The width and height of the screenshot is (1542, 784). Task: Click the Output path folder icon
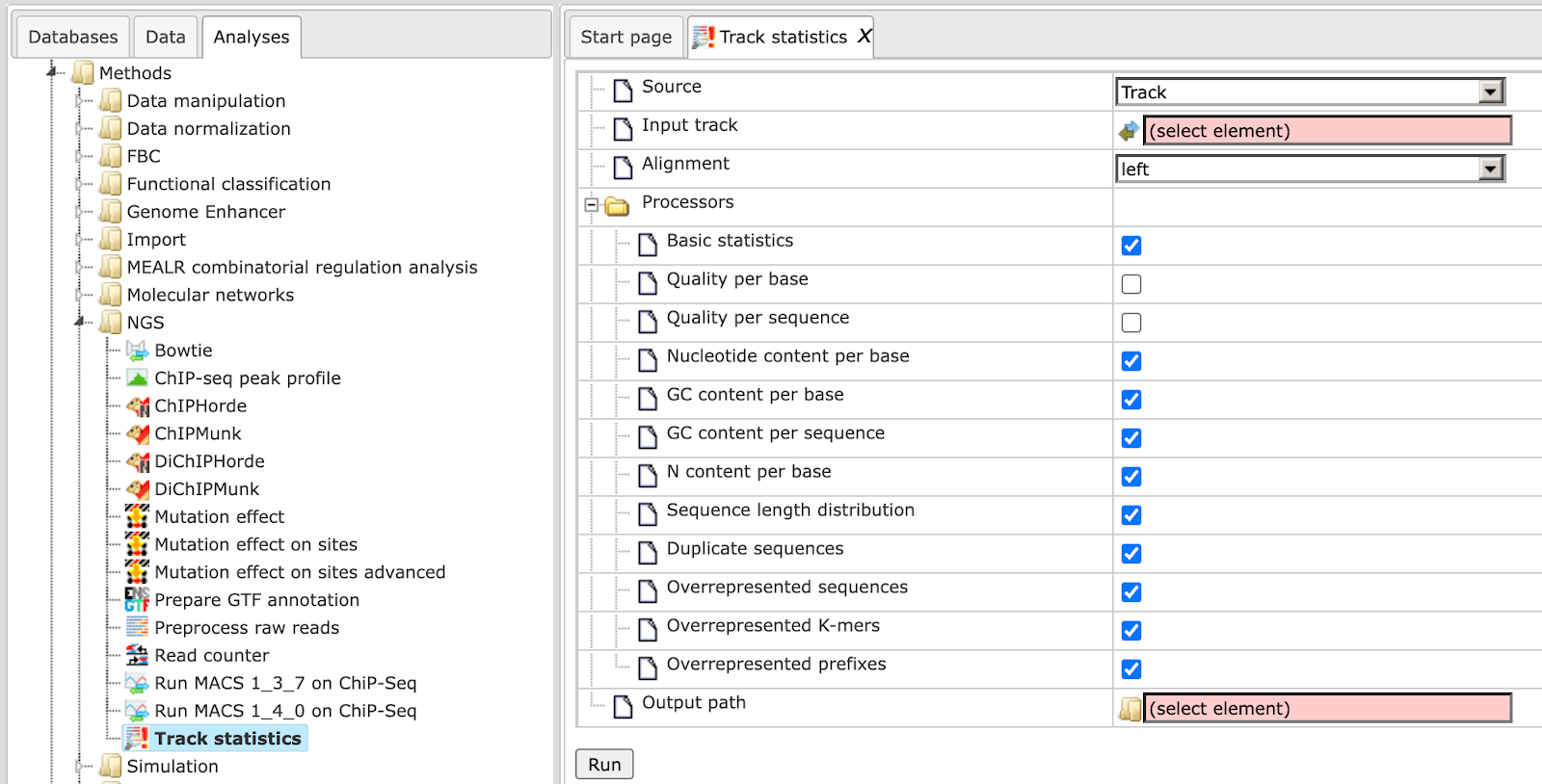[x=1130, y=709]
